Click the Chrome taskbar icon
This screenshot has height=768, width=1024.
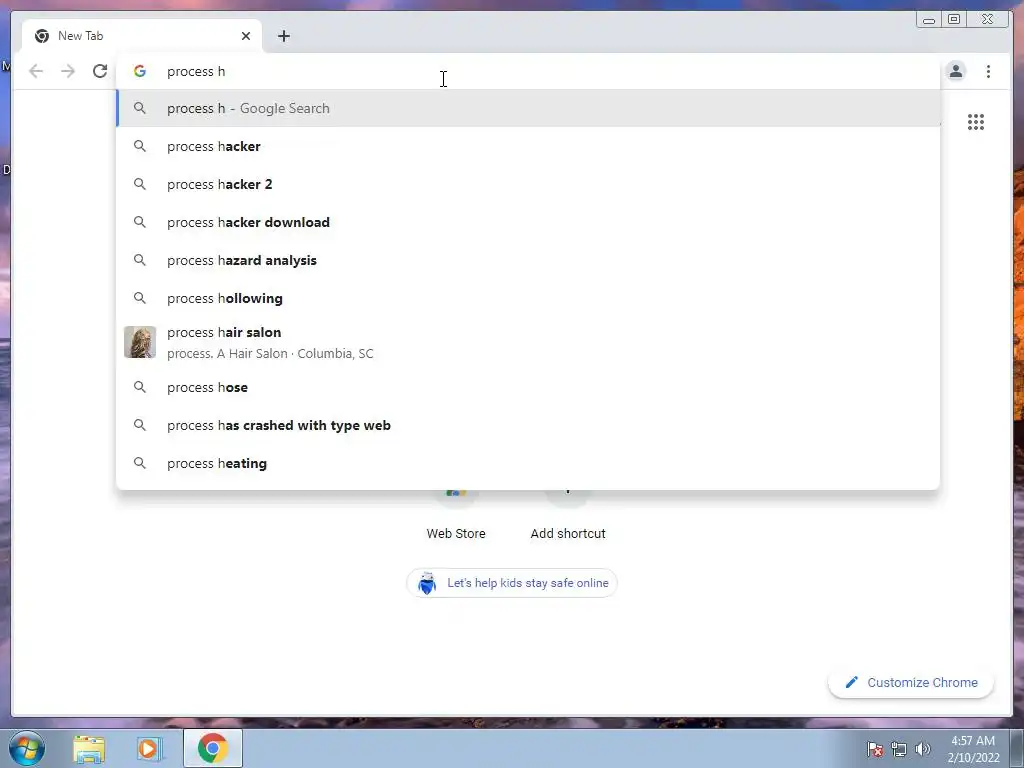click(213, 748)
